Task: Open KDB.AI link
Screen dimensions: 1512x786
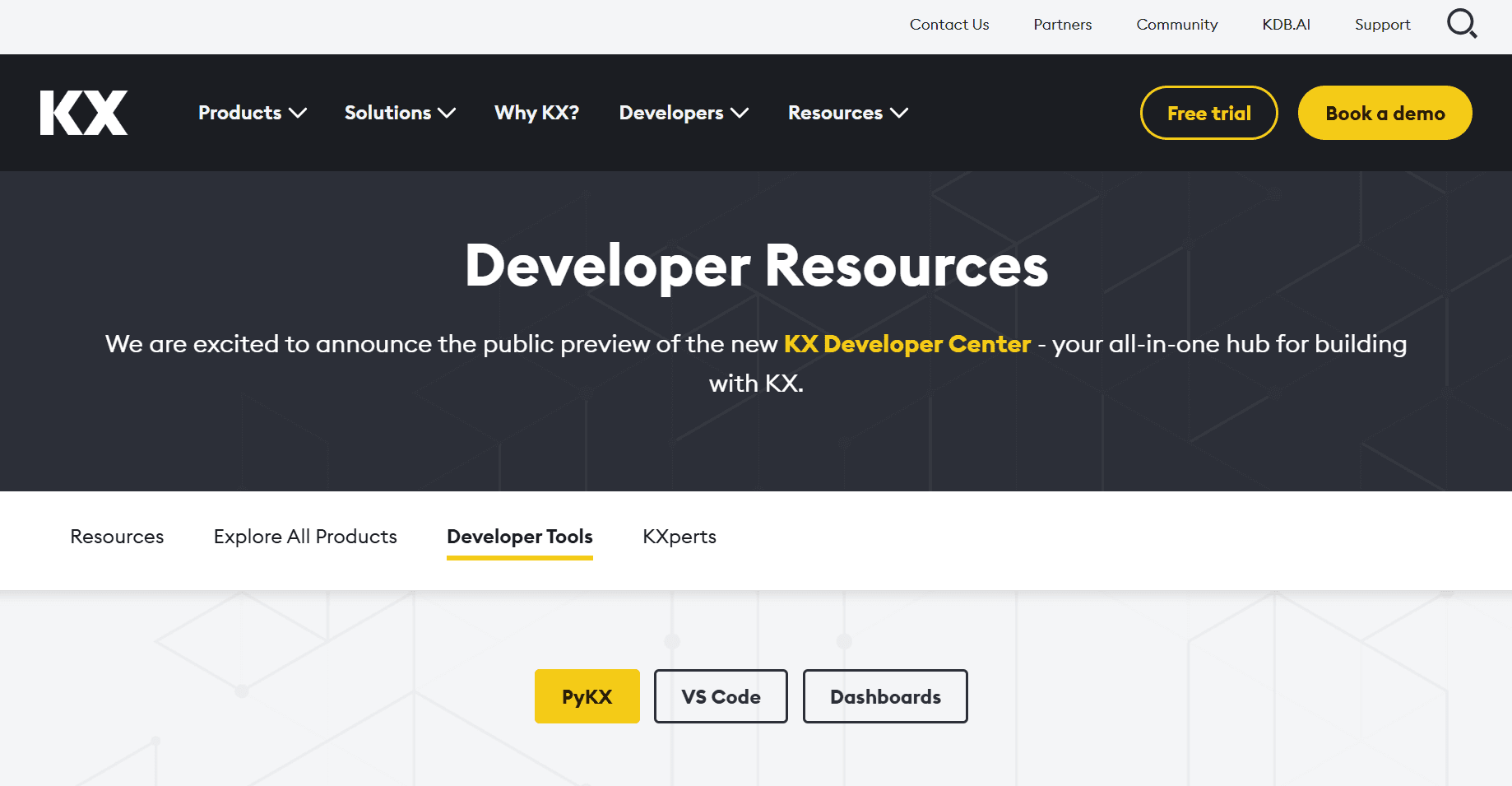Action: coord(1287,25)
